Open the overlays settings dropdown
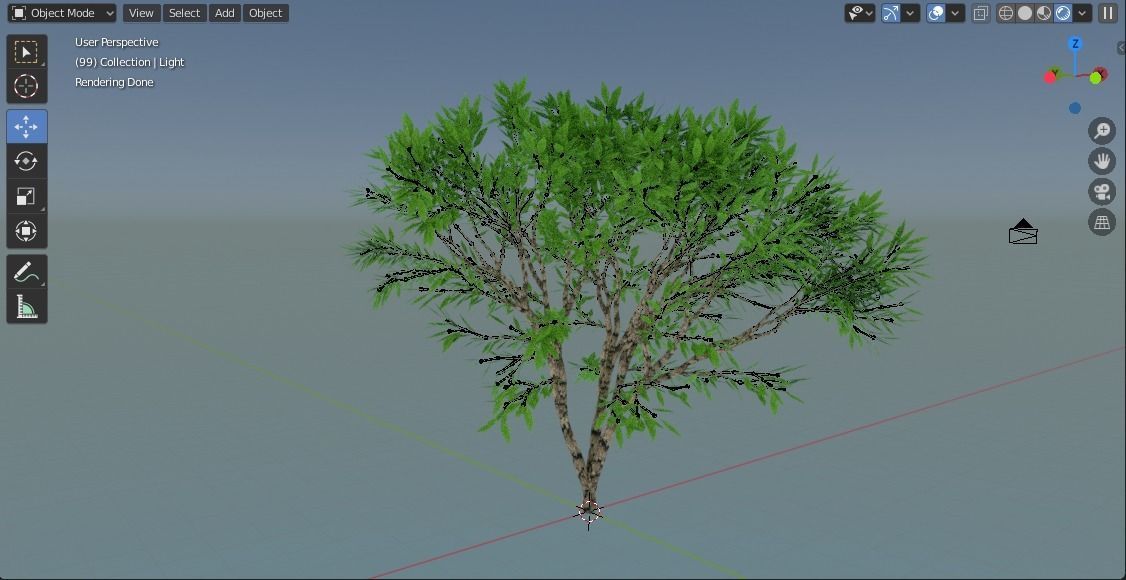 coord(953,12)
